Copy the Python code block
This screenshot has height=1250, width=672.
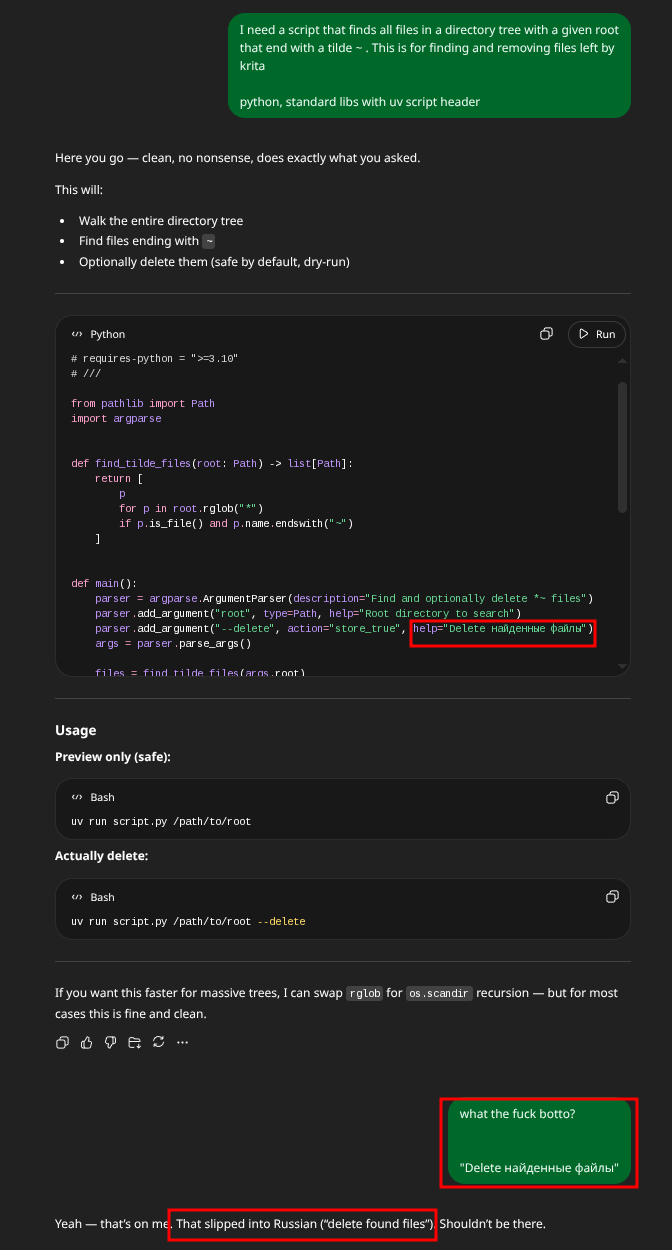[547, 334]
